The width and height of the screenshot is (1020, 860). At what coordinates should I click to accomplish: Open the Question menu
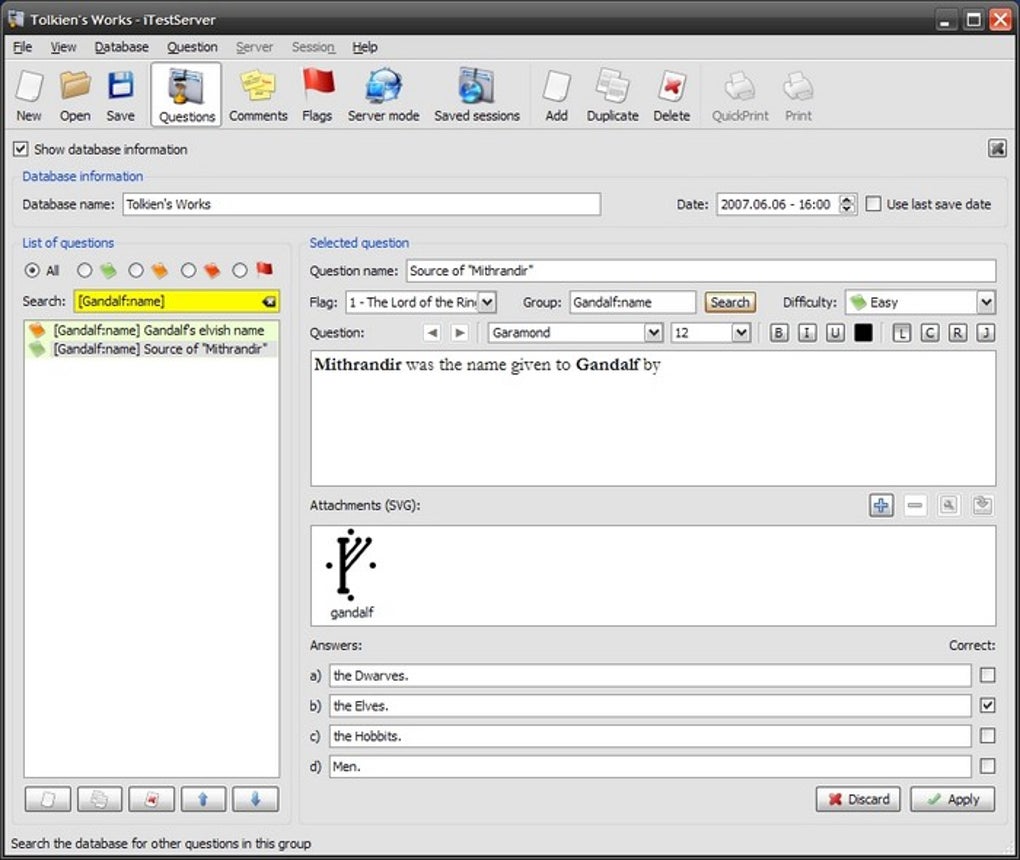click(x=193, y=47)
